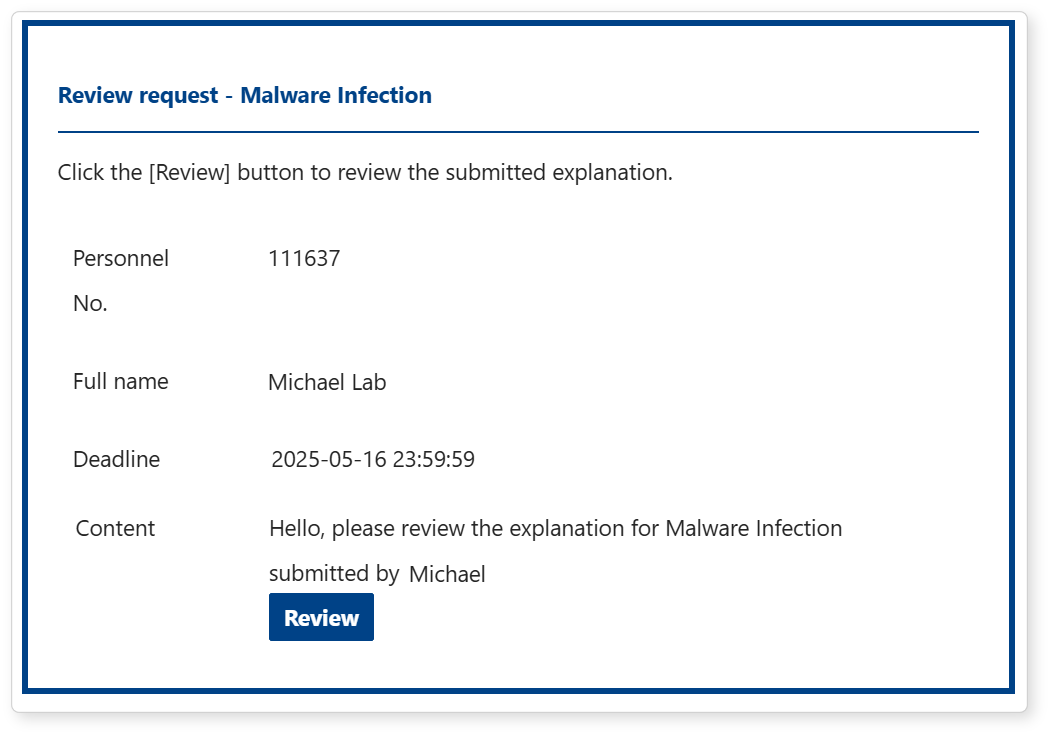
Task: Click the Hello greeting in the content message
Action: (x=296, y=528)
